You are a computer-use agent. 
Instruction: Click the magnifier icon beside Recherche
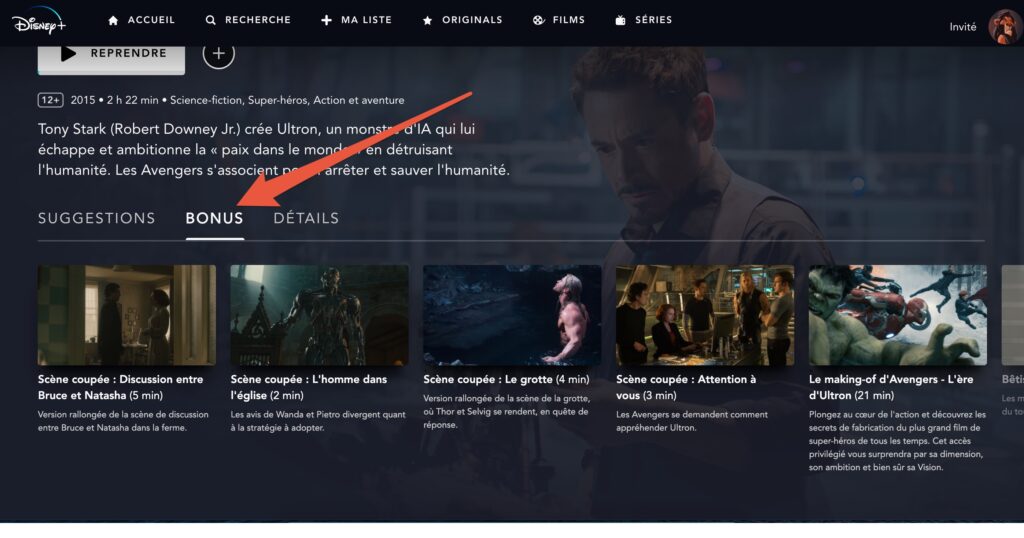[x=210, y=20]
